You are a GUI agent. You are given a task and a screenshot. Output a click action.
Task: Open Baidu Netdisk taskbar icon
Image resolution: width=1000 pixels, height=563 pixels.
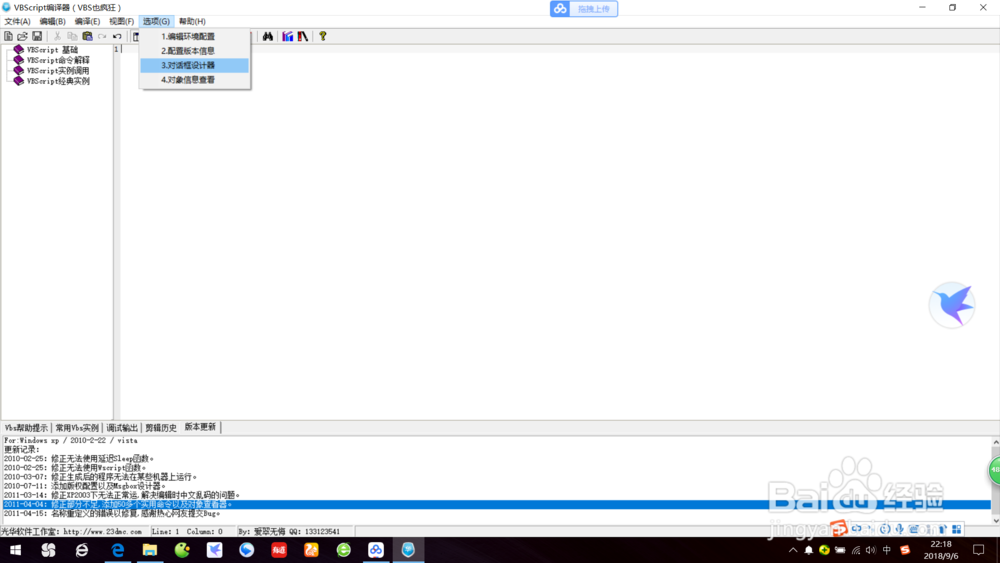376,550
